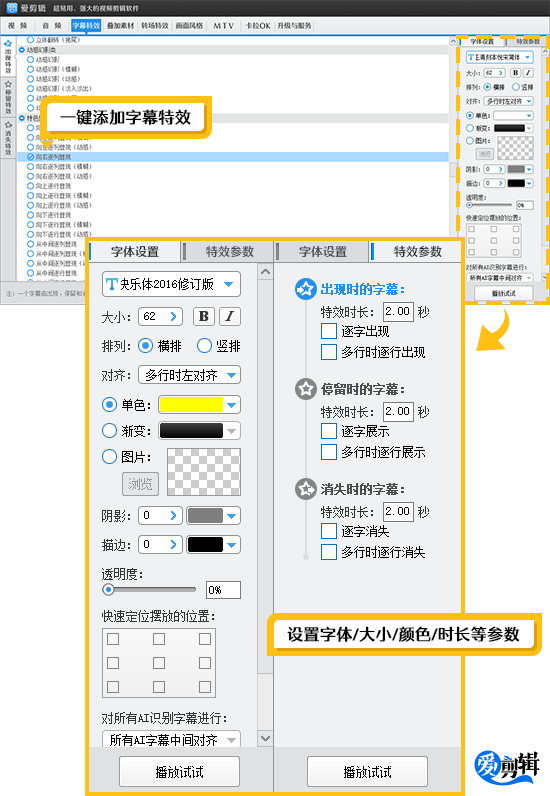Click the checkmark icon of selected 向右逐列显现 row
This screenshot has height=796, width=550.
(30, 157)
